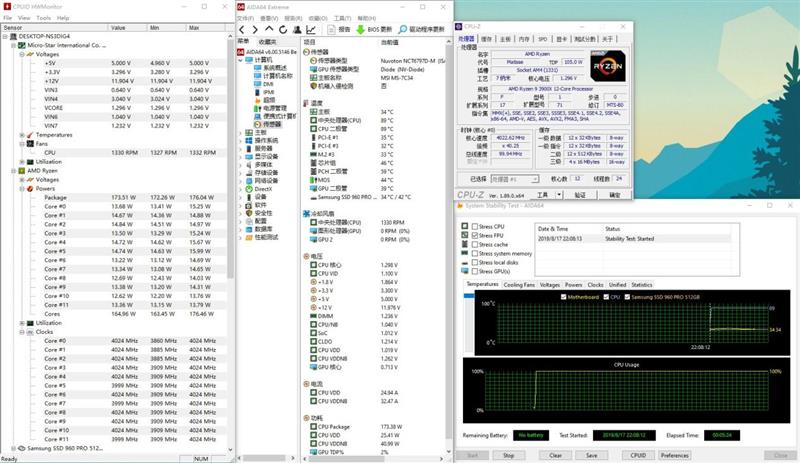Click the driver update magnifier button

[x=421, y=30]
